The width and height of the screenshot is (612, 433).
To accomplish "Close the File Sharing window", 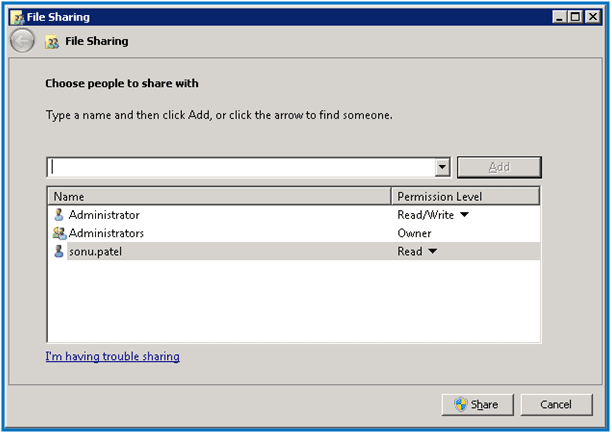I will point(590,17).
